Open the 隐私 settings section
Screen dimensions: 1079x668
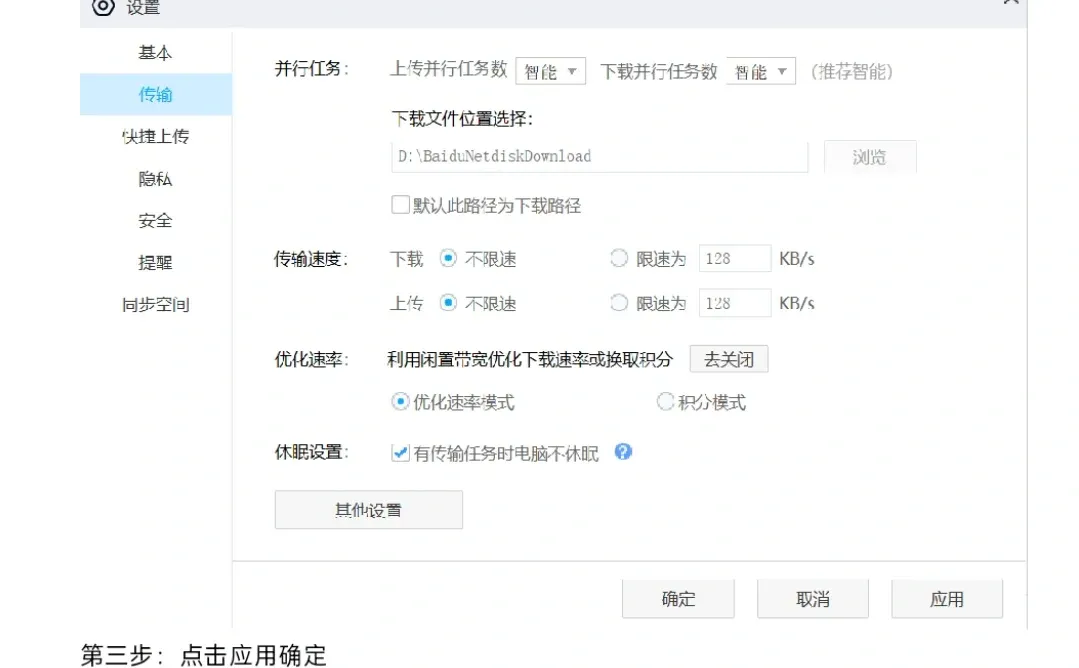pos(155,178)
